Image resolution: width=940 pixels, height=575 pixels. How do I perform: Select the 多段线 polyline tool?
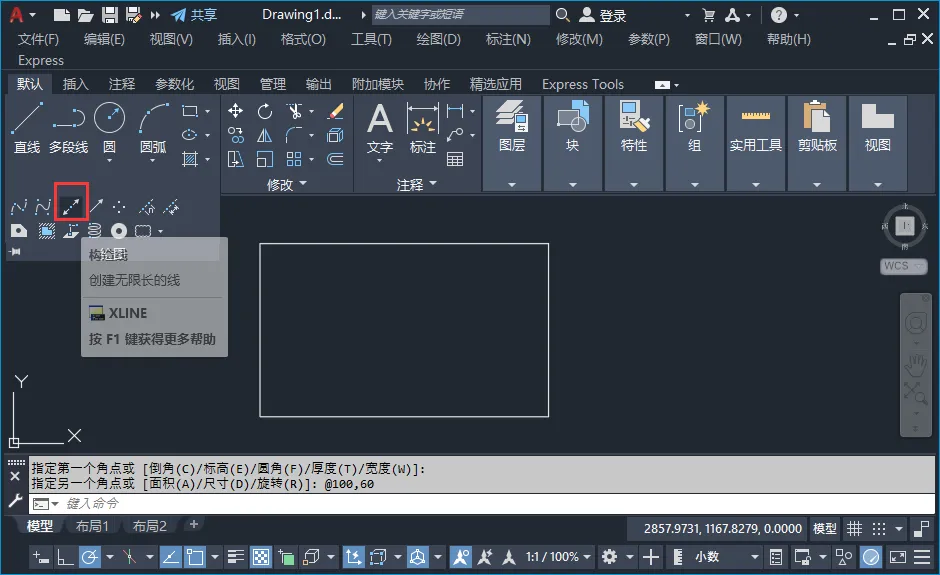pyautogui.click(x=68, y=127)
